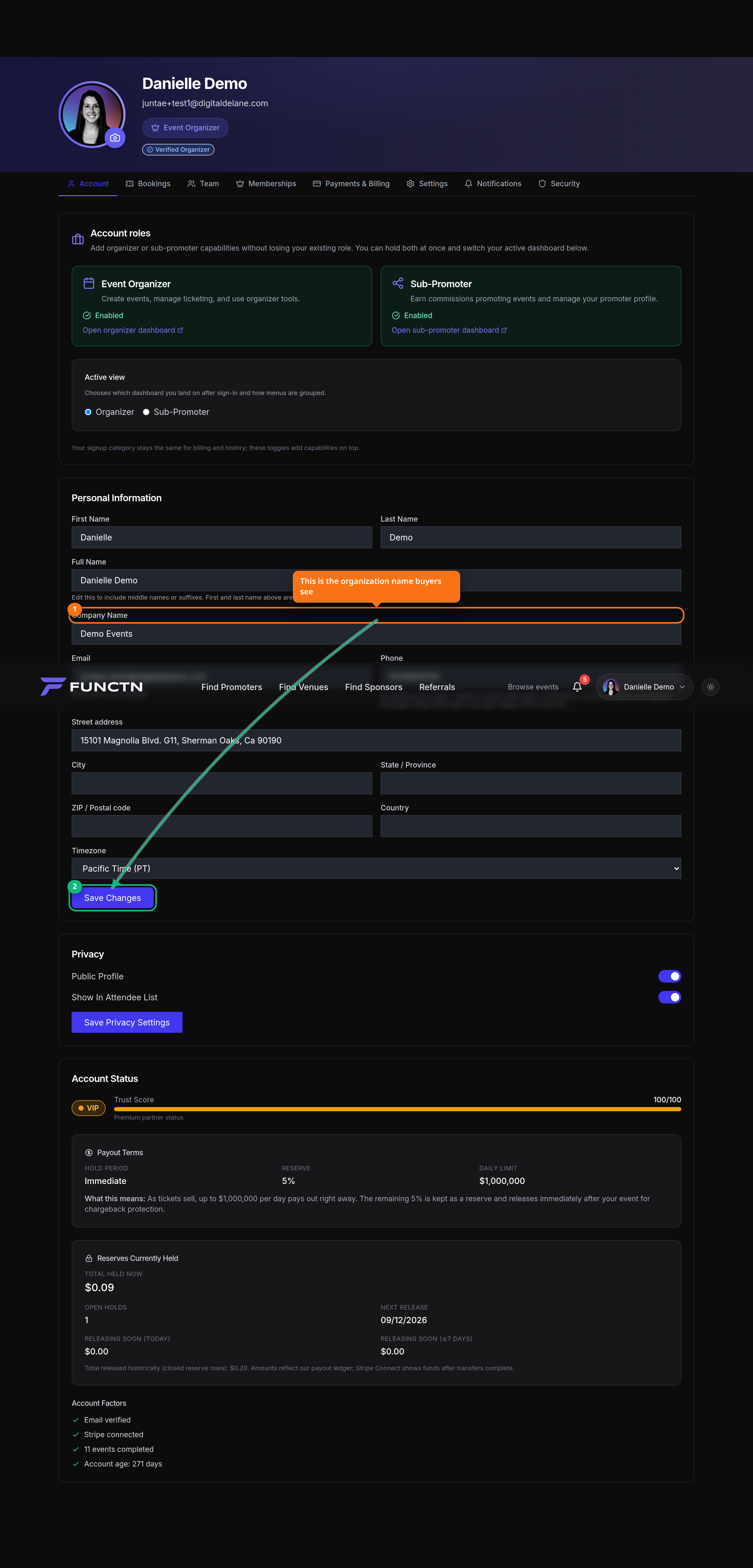753x1568 pixels.
Task: Select the Organizer active view radio
Action: pyautogui.click(x=88, y=412)
